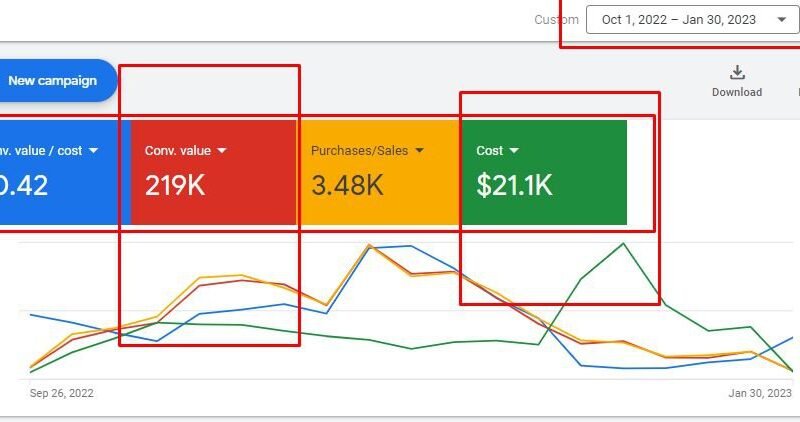
Task: Click the Conv. value metric label text
Action: click(178, 151)
